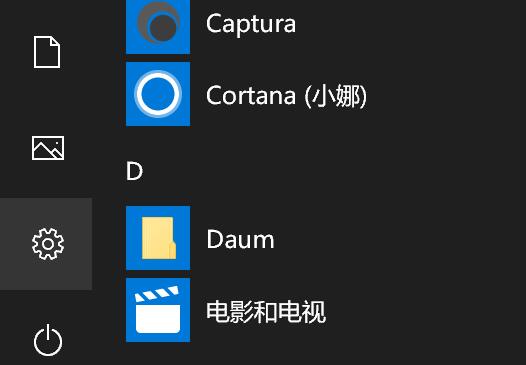Image resolution: width=526 pixels, height=365 pixels.
Task: Launch Captura from its tile icon
Action: point(158,23)
